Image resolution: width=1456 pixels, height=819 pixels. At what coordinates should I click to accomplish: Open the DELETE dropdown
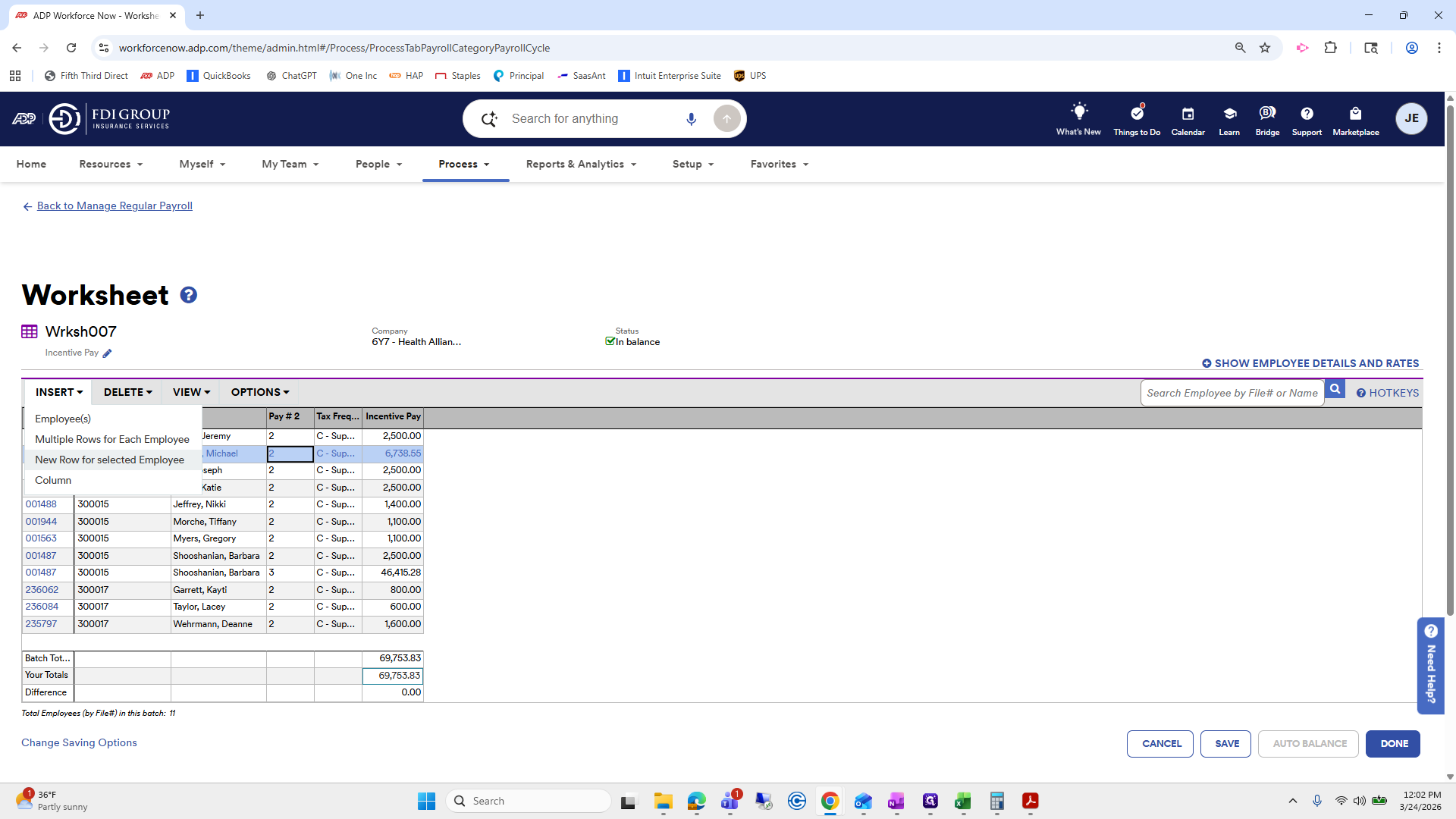[127, 392]
